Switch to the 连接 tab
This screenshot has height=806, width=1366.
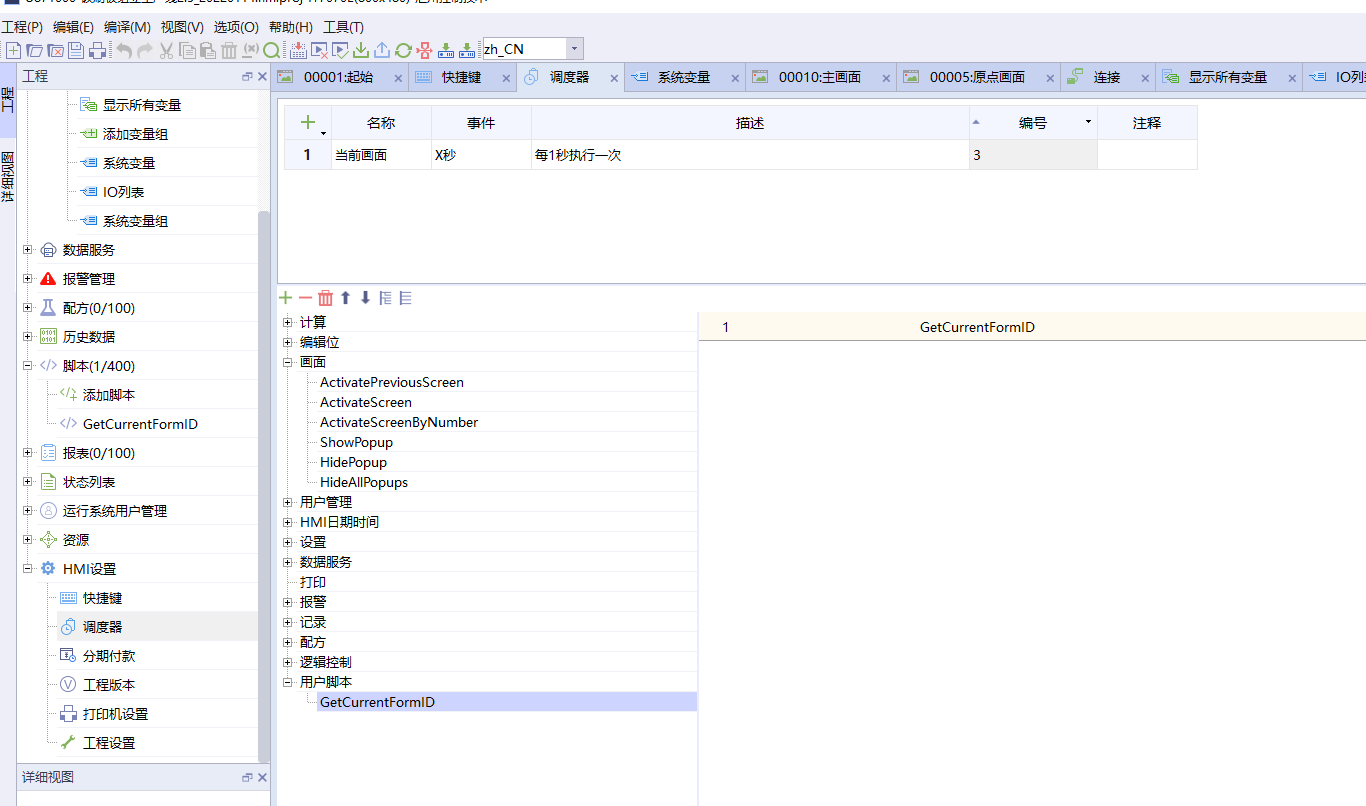(1107, 77)
